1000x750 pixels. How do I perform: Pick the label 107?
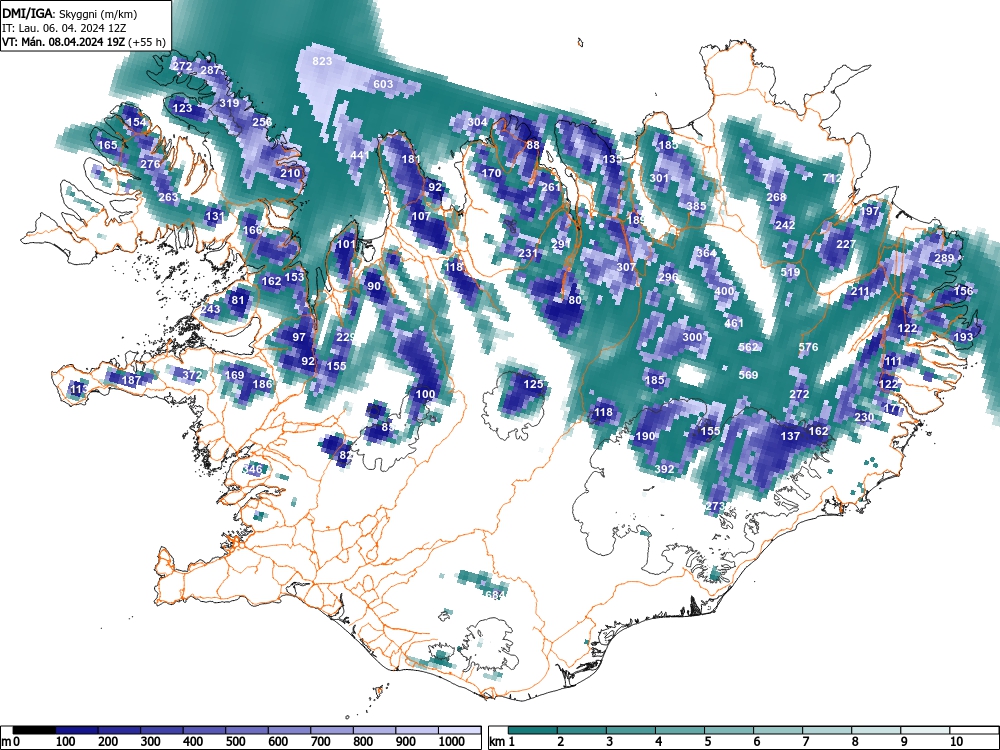coord(421,216)
